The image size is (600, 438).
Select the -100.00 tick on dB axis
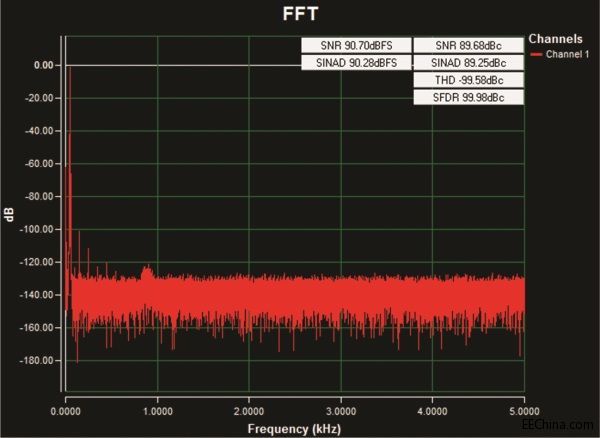[x=38, y=229]
